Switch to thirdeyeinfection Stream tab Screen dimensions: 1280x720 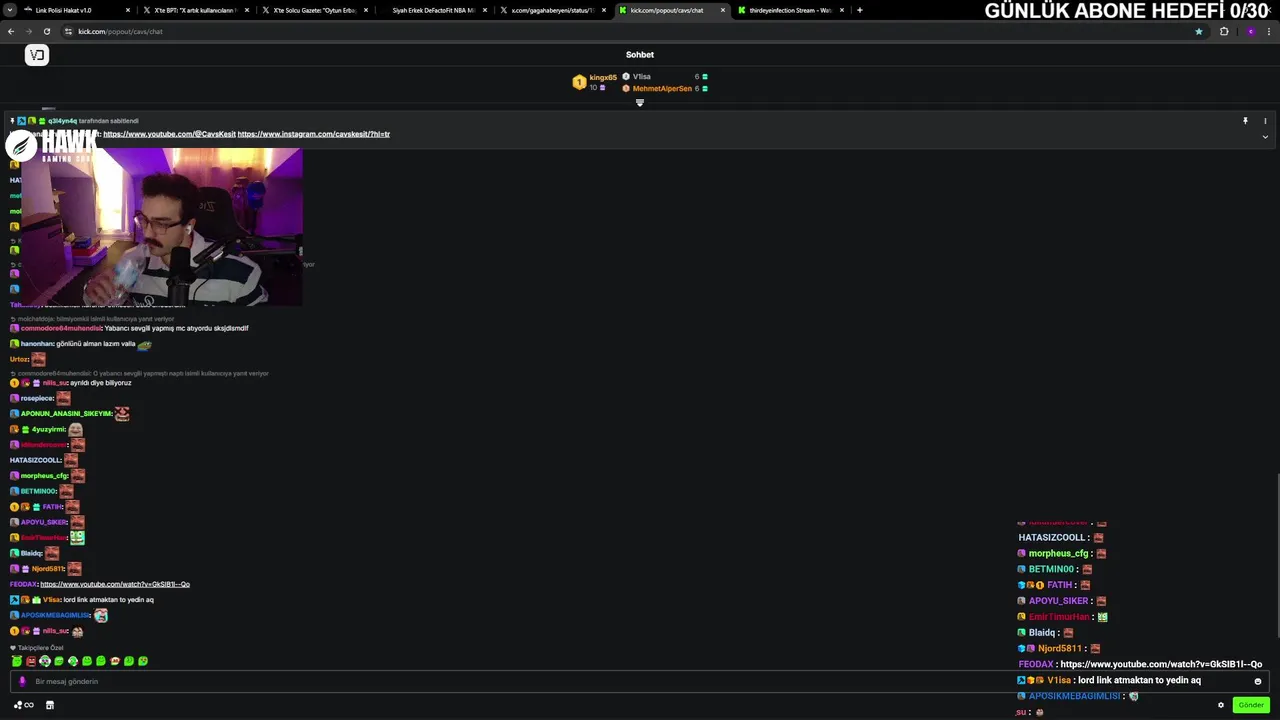pyautogui.click(x=790, y=10)
